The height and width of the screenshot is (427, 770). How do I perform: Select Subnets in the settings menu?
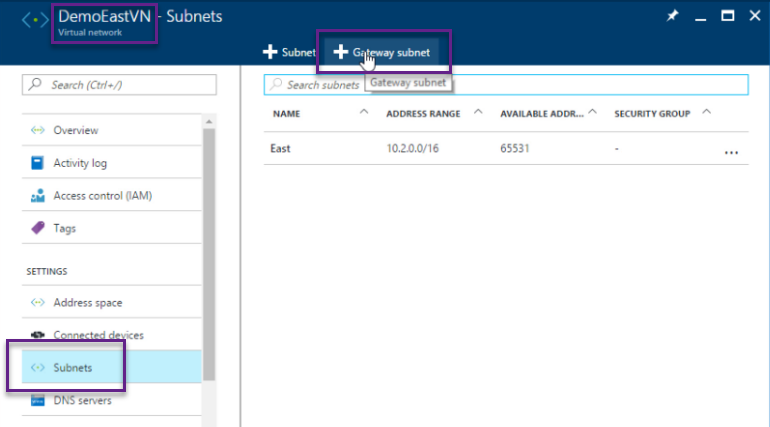[73, 368]
